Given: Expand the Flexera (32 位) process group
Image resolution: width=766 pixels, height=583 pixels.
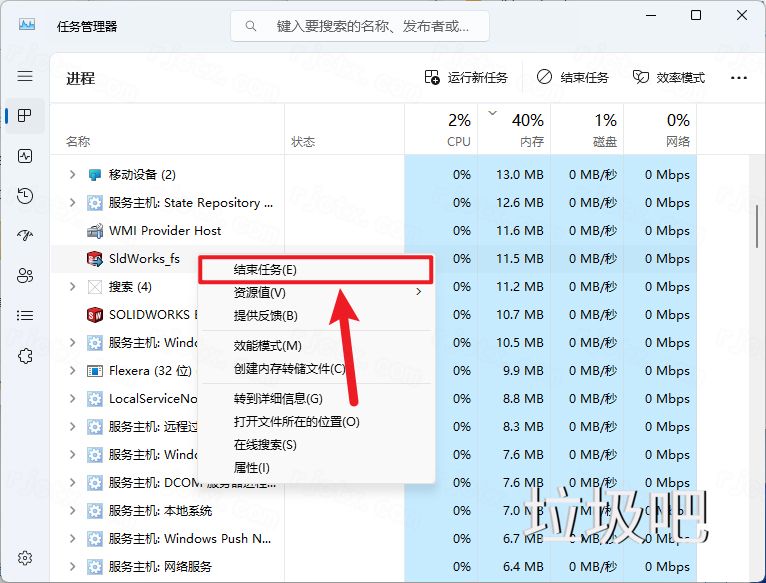Looking at the screenshot, I should [x=72, y=371].
